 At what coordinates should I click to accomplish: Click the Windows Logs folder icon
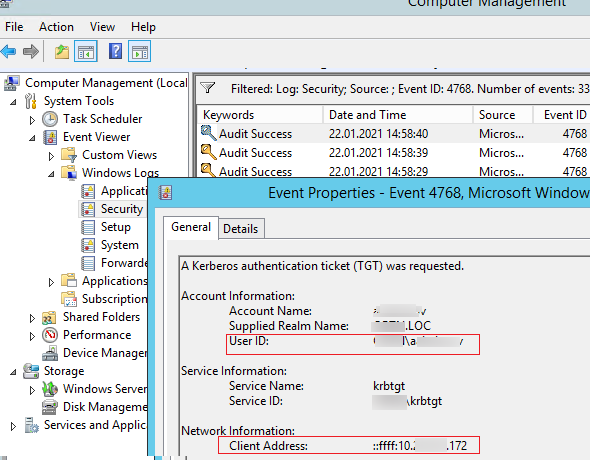(x=69, y=173)
